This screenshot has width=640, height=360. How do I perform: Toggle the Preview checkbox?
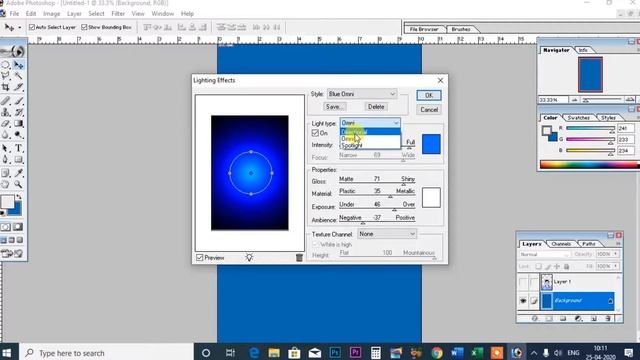[200, 258]
